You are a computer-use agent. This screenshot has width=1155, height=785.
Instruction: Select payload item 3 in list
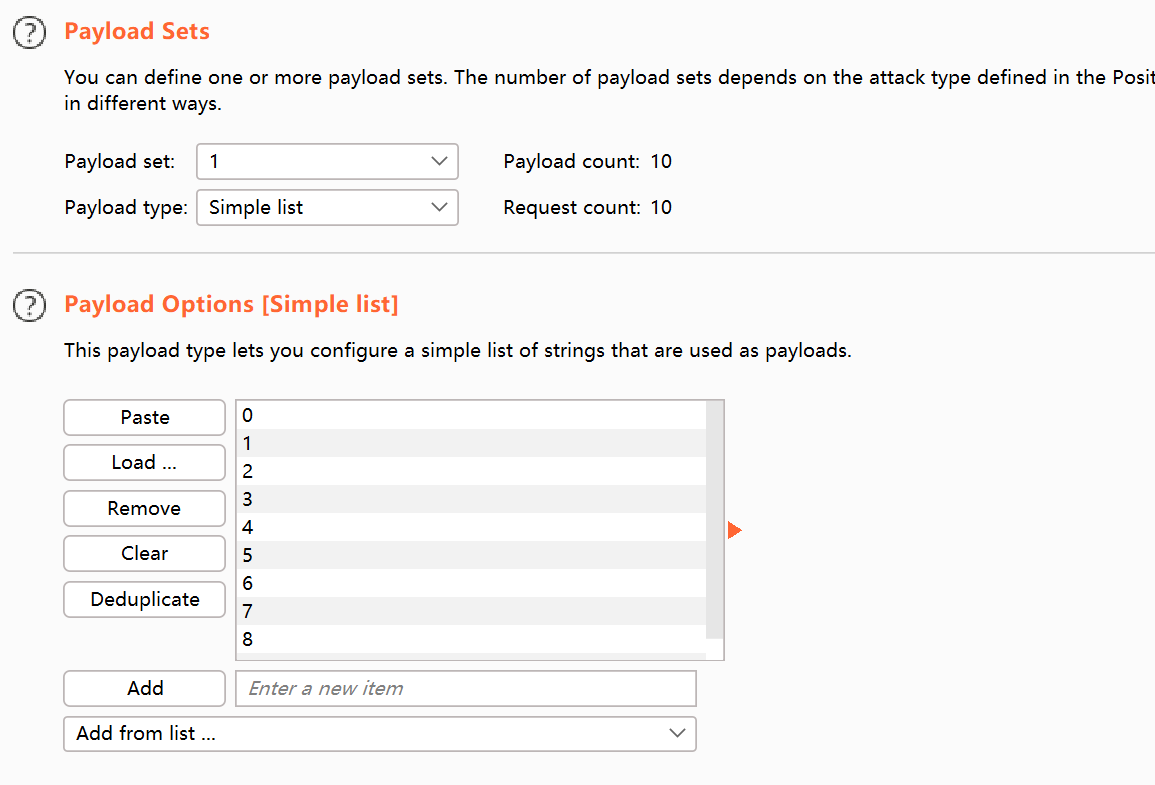tap(470, 499)
